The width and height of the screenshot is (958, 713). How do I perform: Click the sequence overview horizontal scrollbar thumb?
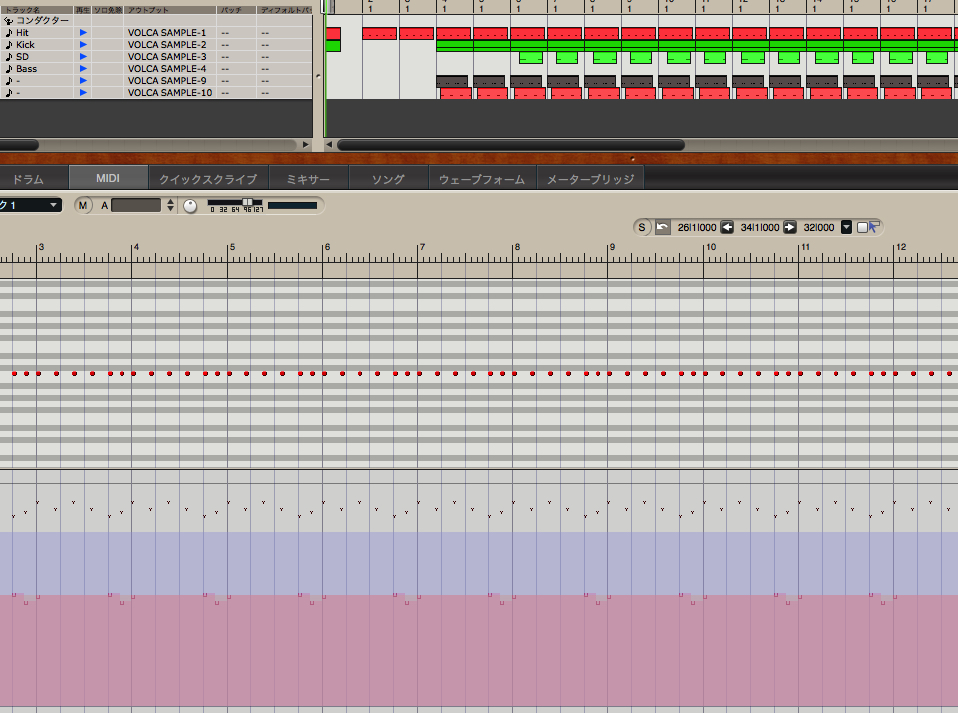click(x=511, y=145)
